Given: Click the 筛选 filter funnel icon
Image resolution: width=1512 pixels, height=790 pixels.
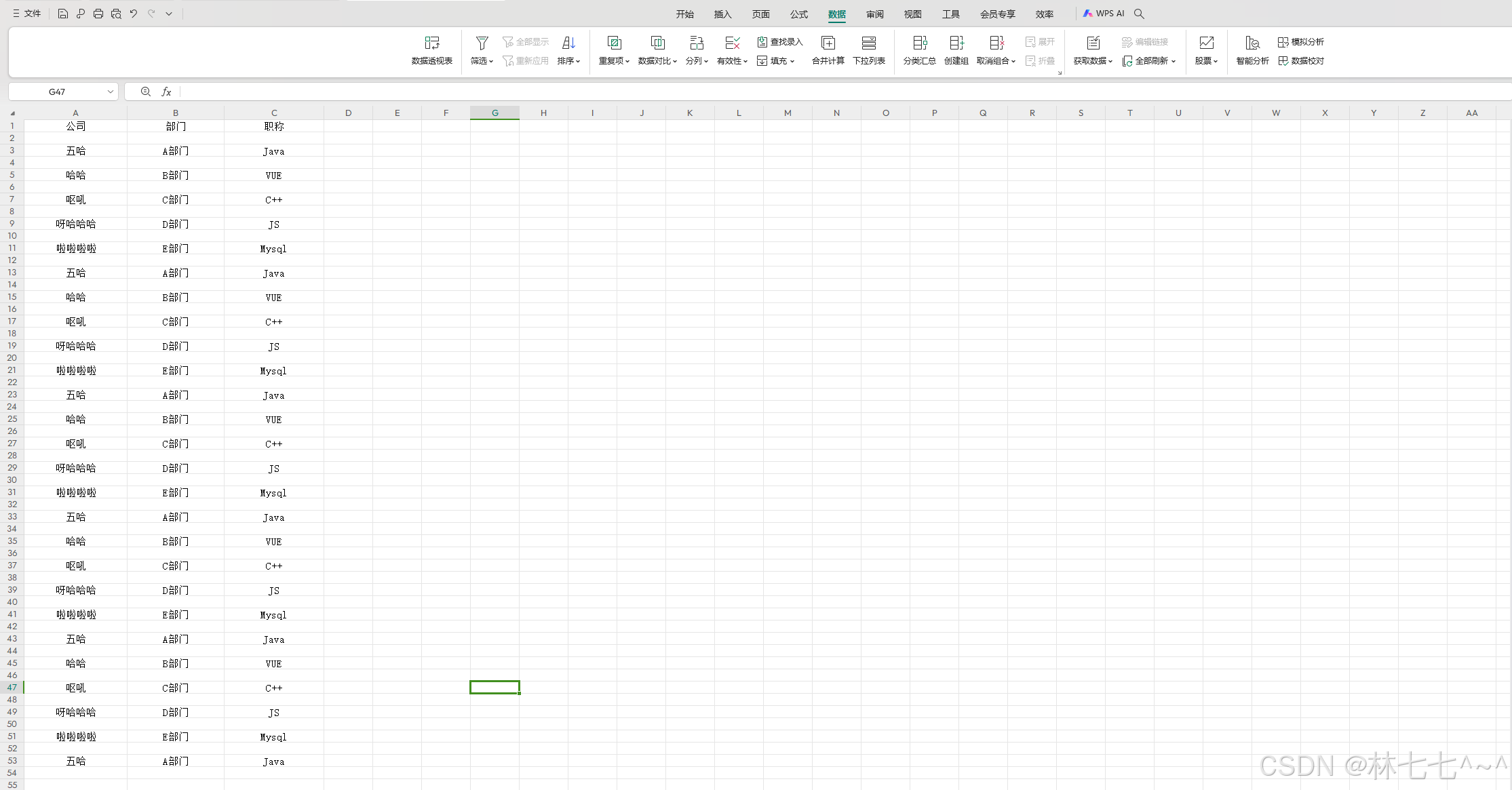Looking at the screenshot, I should click(x=482, y=43).
